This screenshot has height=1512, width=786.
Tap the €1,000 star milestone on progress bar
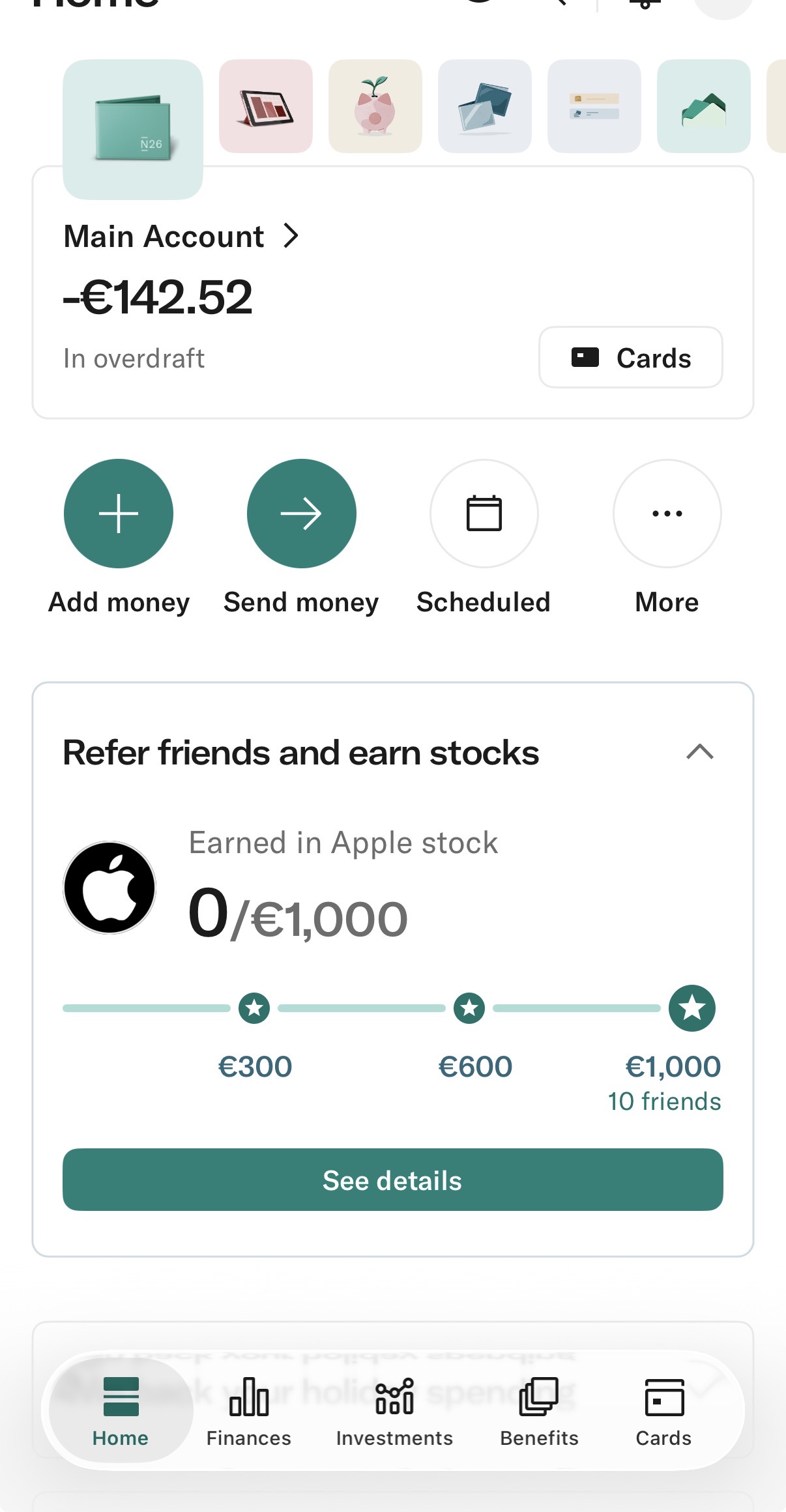[692, 1008]
